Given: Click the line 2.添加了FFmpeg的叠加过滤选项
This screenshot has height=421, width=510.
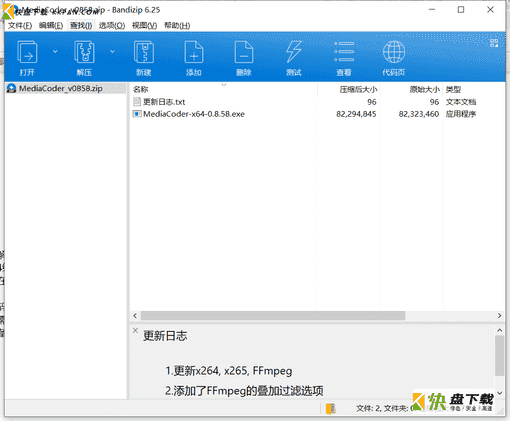Looking at the screenshot, I should click(244, 390).
